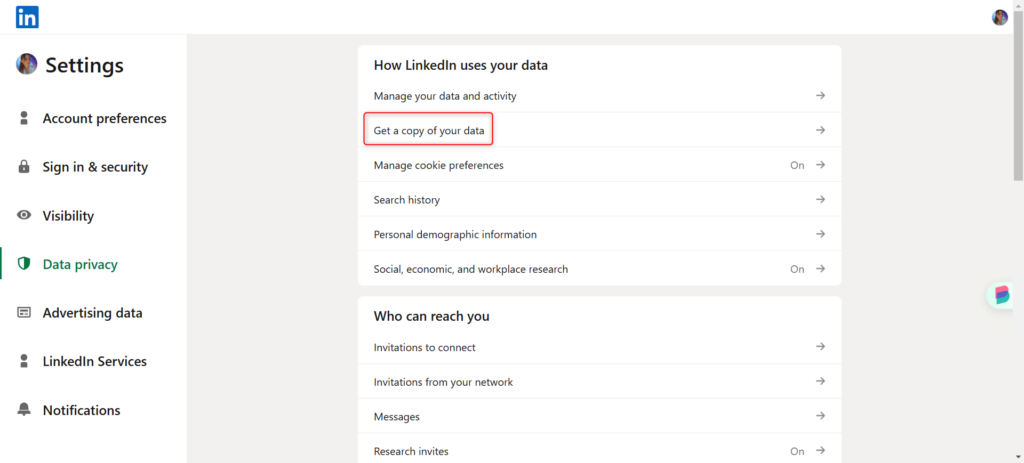Screen dimensions: 1024x463
Task: Click the arrow for Personal demographic information
Action: (820, 234)
